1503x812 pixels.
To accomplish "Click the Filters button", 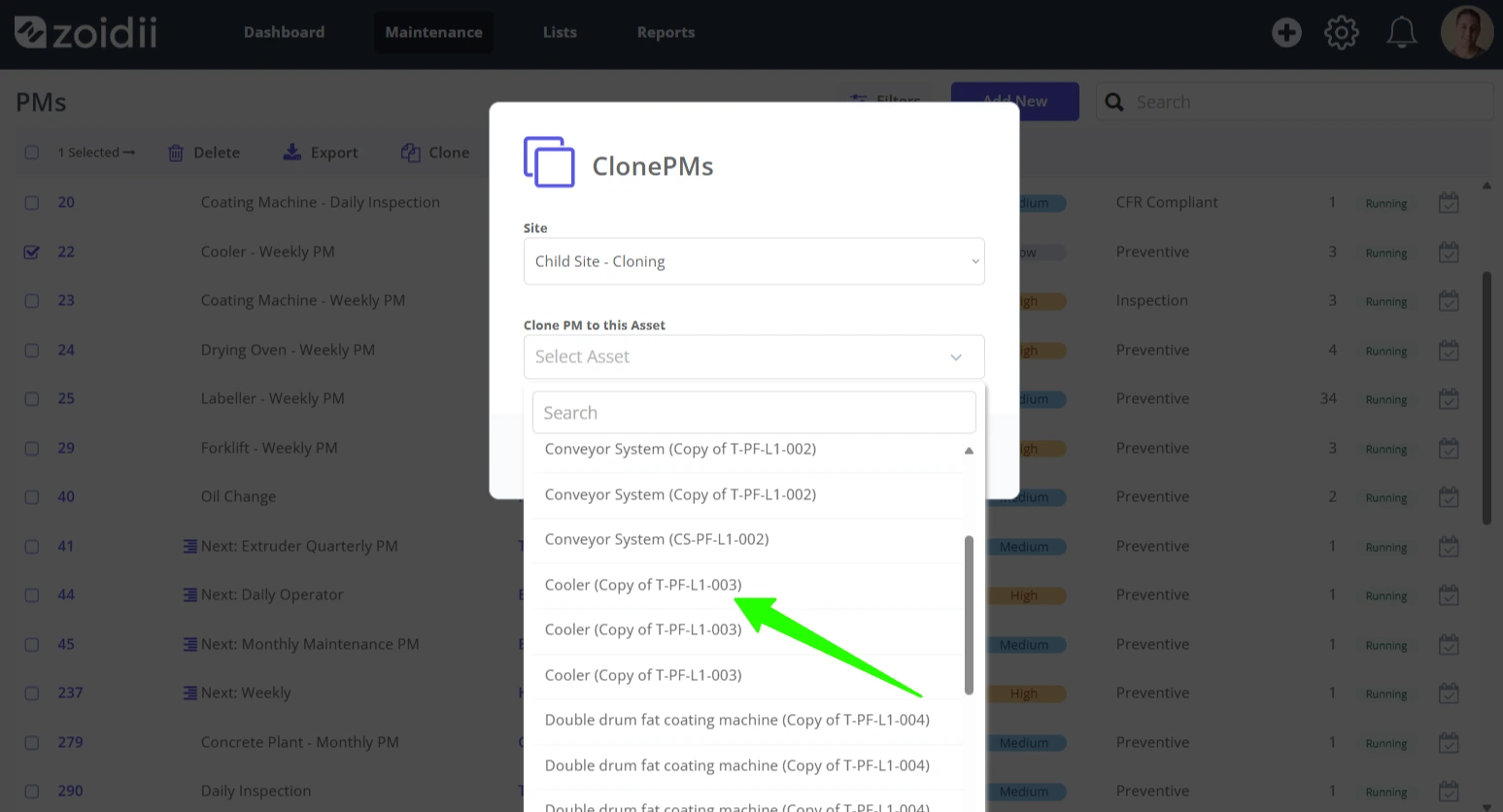I will tap(886, 100).
